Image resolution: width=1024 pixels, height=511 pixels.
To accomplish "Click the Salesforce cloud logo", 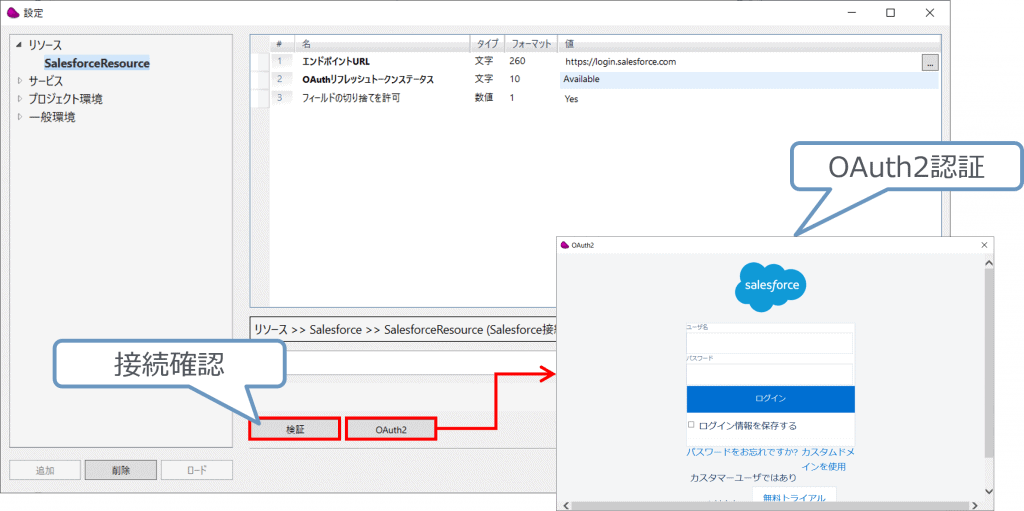I will coord(770,287).
